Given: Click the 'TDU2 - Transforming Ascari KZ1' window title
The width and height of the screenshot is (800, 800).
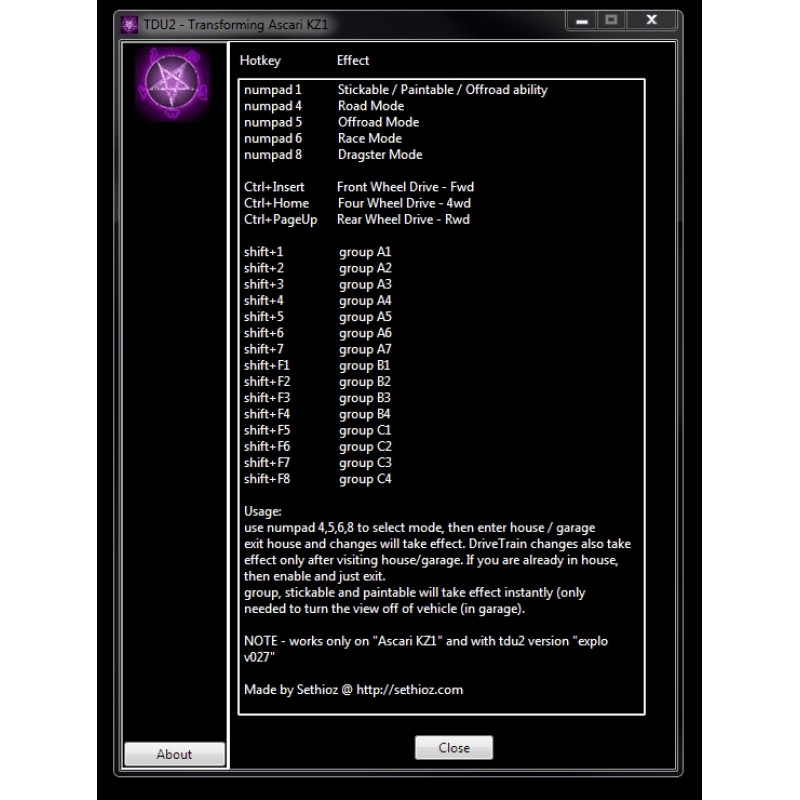Looking at the screenshot, I should click(236, 24).
